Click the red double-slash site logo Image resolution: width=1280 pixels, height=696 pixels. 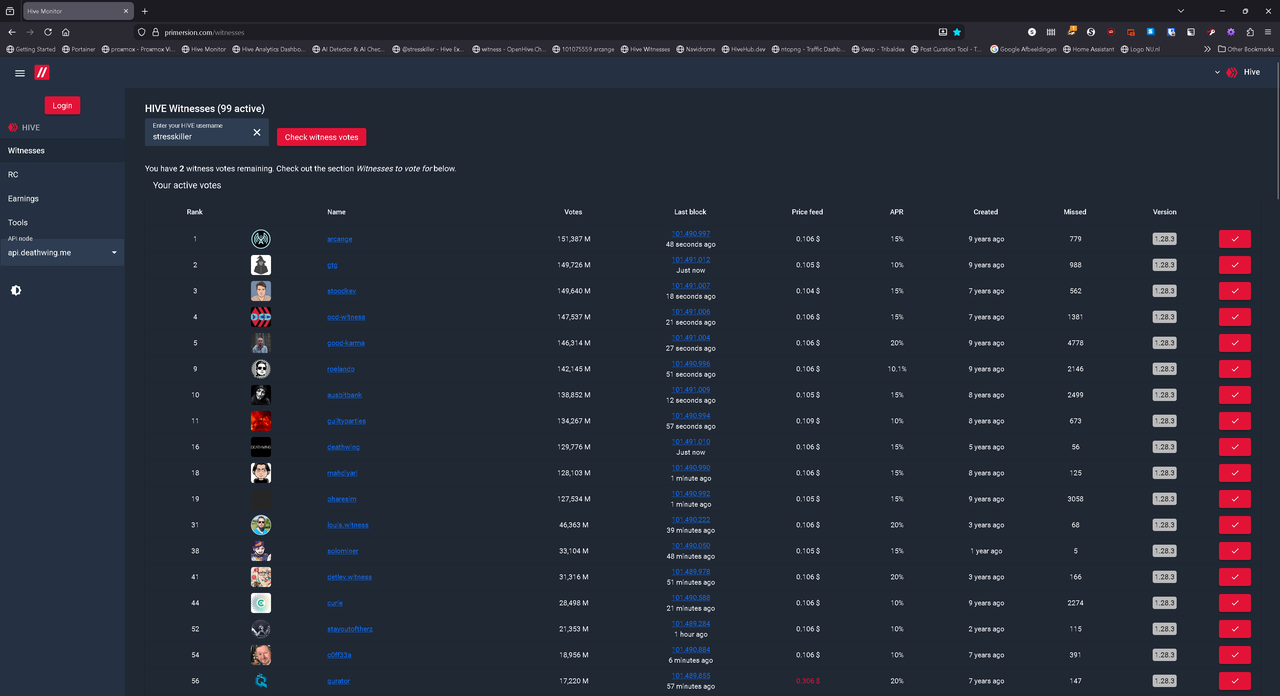coord(41,73)
